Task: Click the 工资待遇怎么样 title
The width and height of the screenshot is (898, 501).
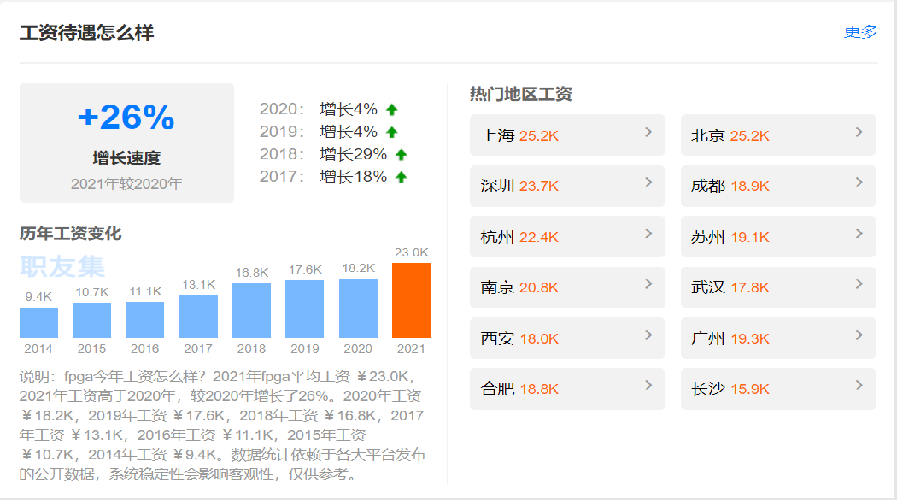Action: [87, 33]
